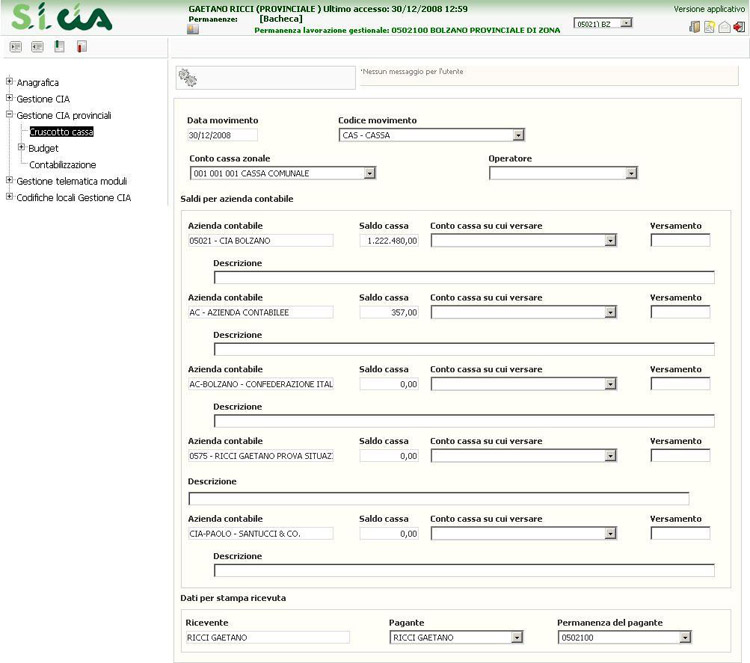Click the Saldo cassa value 1.222.480,00
Viewport: 750px width, 663px height.
pos(389,241)
